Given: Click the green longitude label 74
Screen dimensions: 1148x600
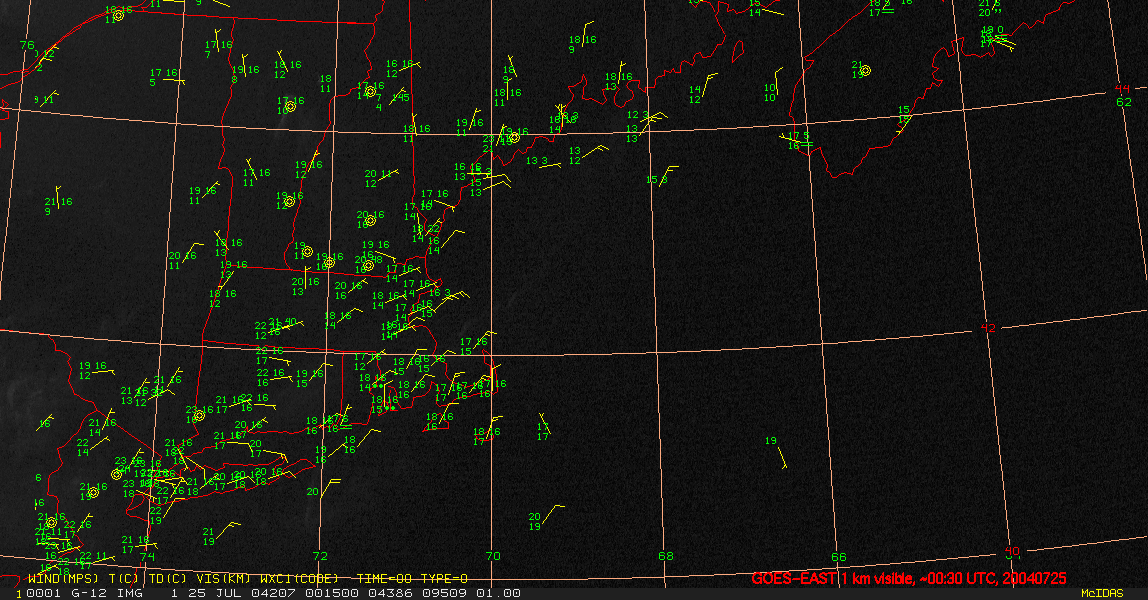Looking at the screenshot, I should 147,556.
